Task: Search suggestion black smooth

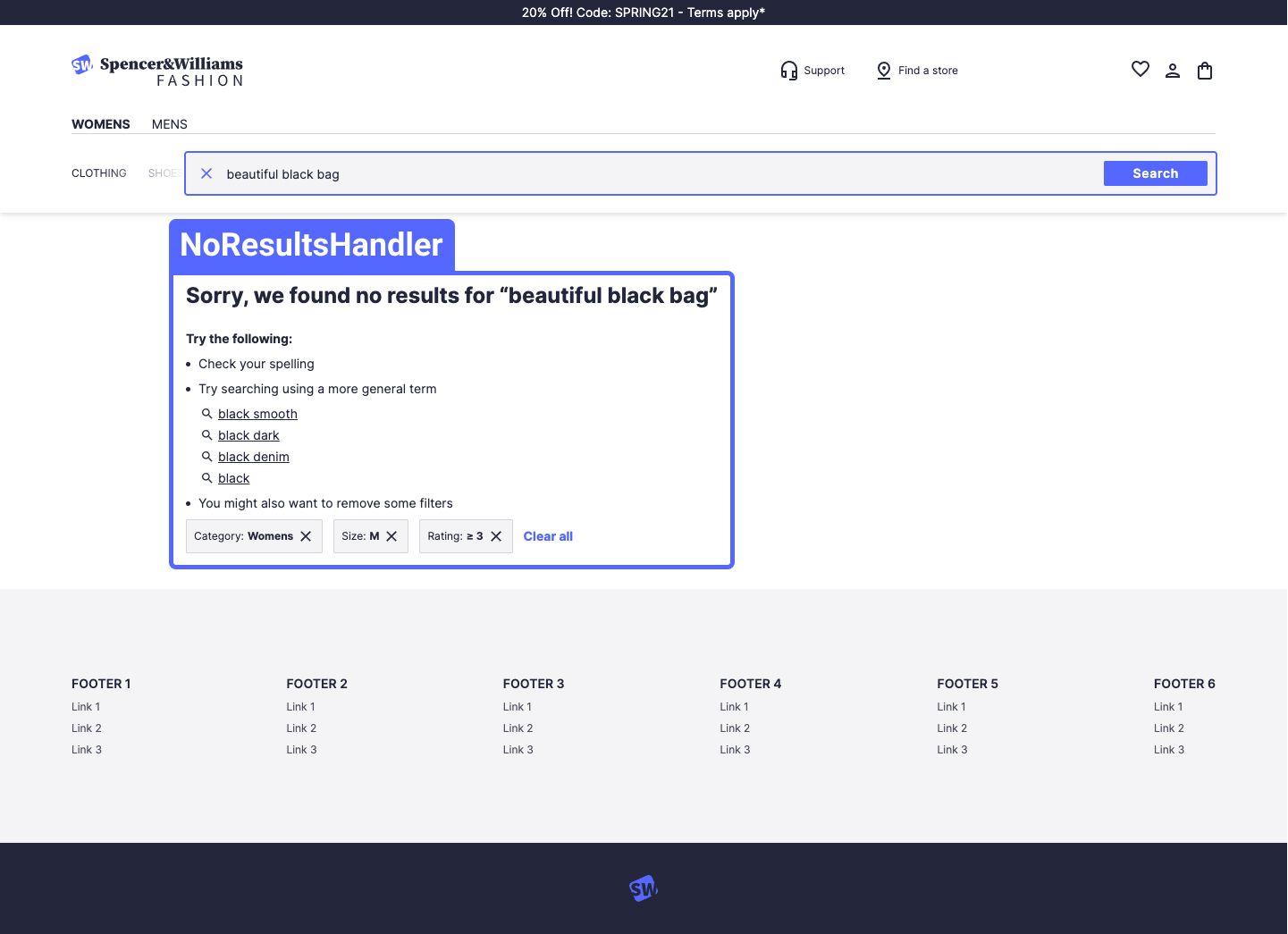Action: [257, 414]
